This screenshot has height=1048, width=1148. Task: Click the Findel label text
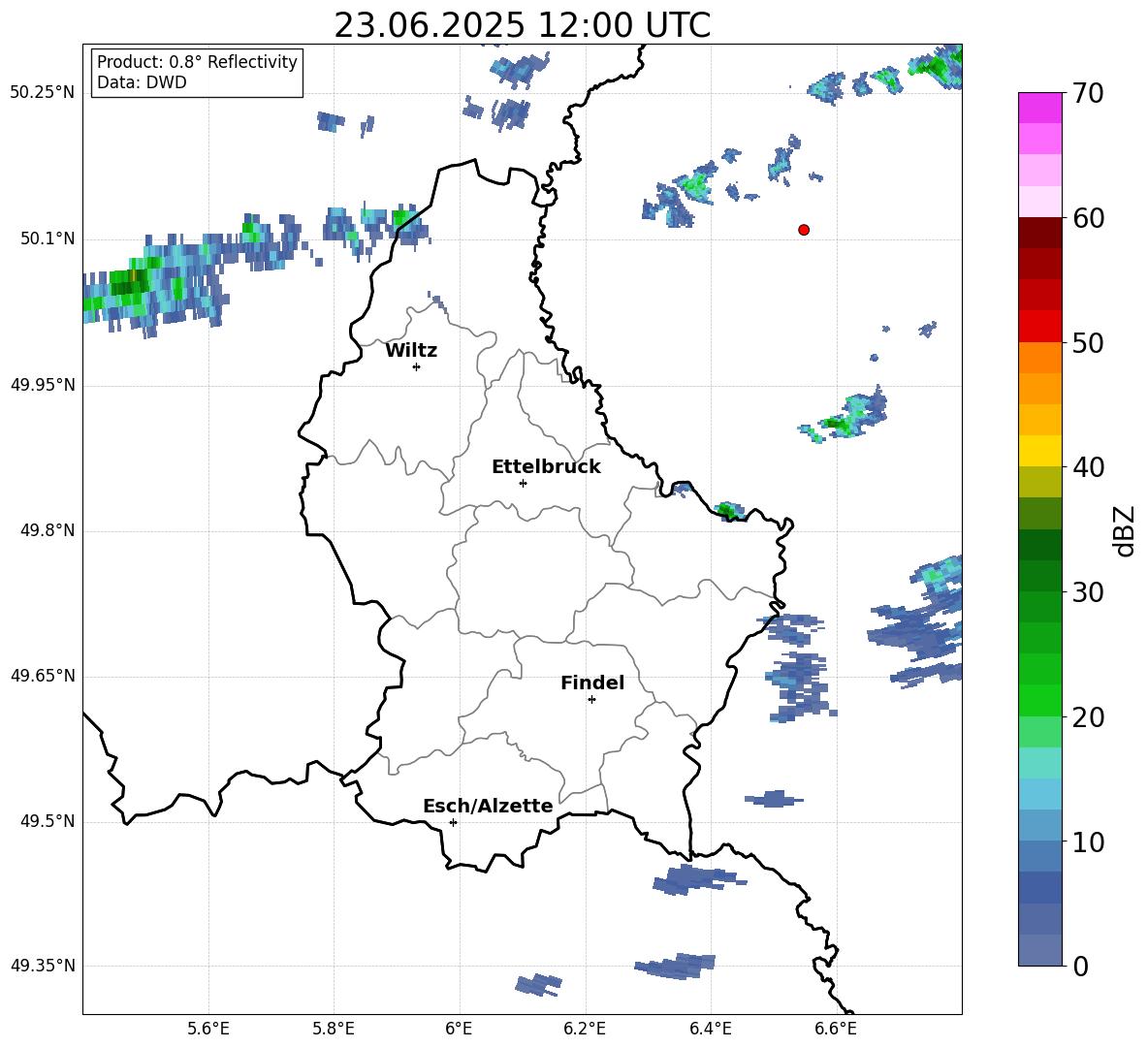click(x=592, y=683)
